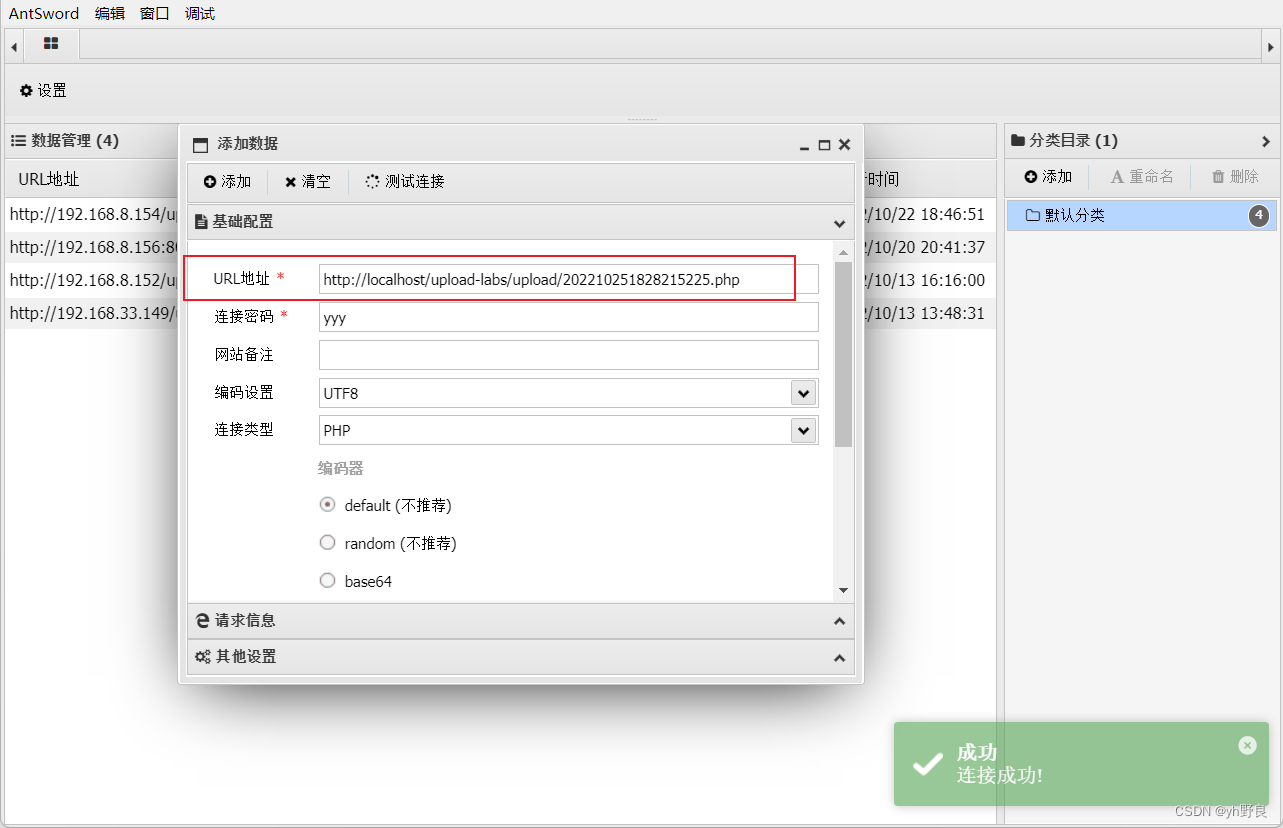Click the dialog scrollbar down arrow
The image size is (1283, 828).
(843, 591)
